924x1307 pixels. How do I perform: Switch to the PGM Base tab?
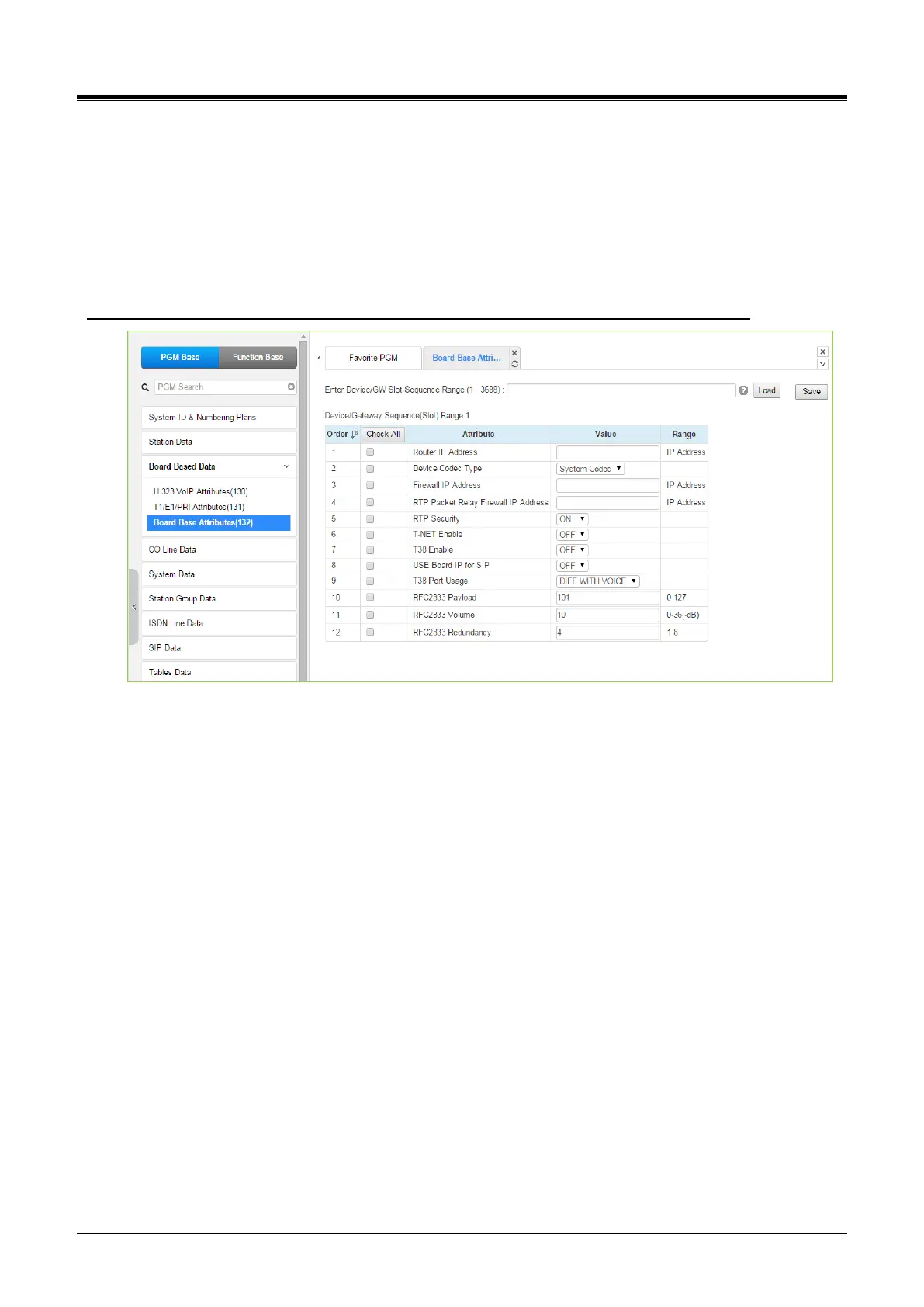[180, 357]
